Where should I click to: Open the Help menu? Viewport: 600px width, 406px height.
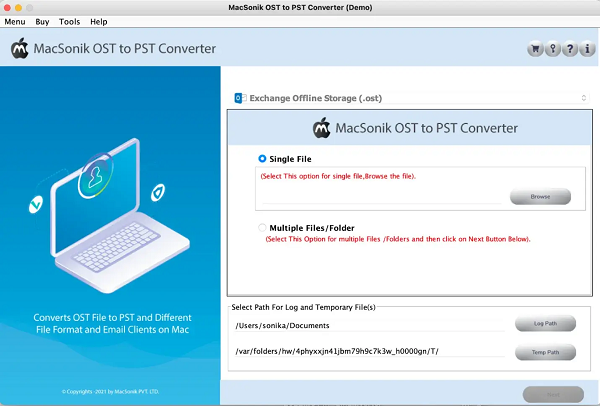point(99,22)
